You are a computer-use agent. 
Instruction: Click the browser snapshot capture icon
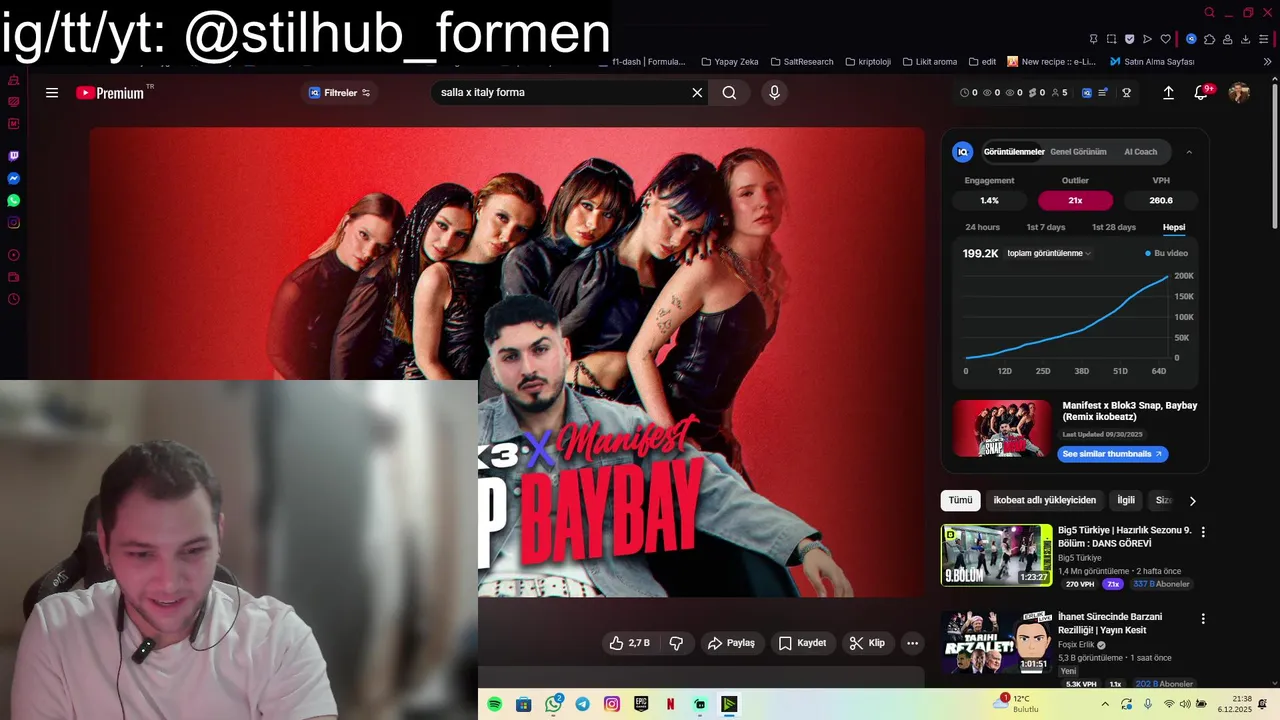[1111, 39]
